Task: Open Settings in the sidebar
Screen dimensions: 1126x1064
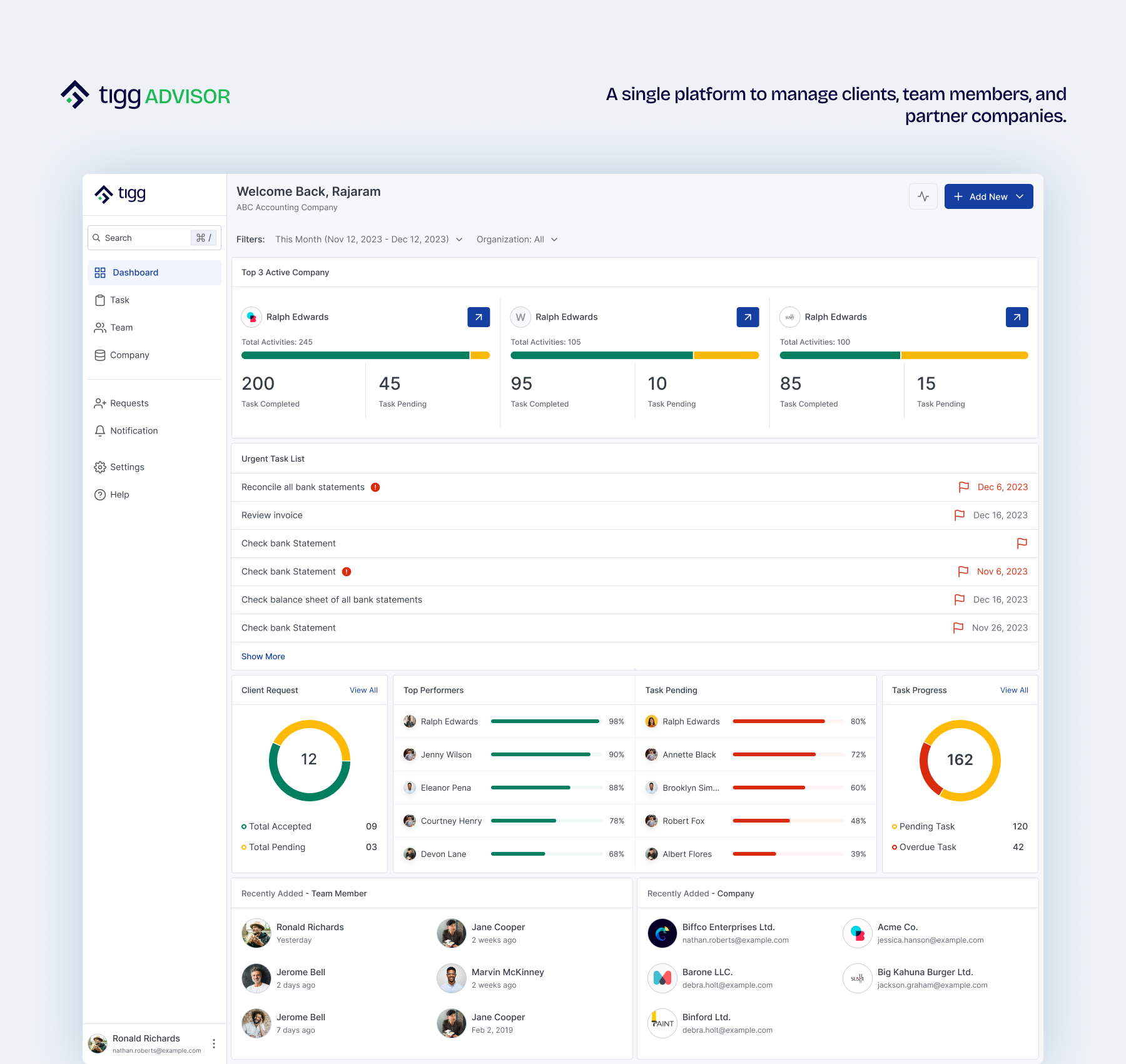Action: click(155, 467)
